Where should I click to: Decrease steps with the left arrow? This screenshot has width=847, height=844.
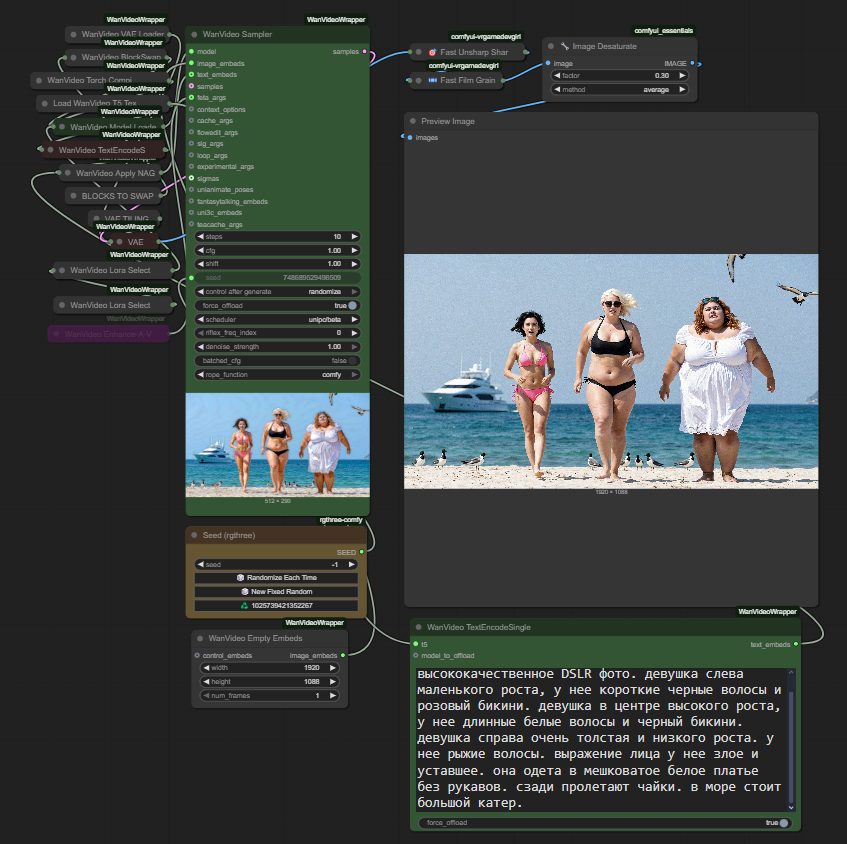[x=200, y=237]
